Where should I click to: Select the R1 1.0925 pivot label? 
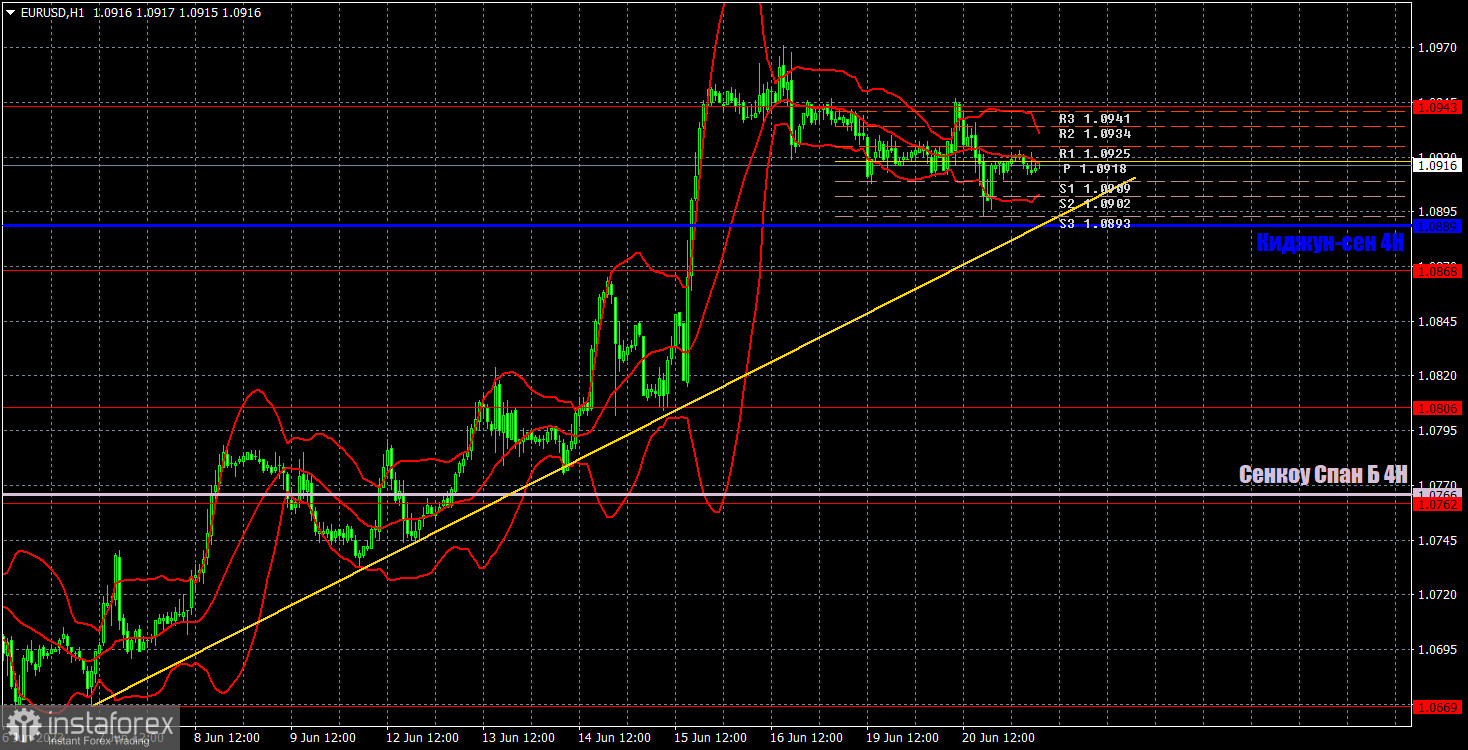(1094, 153)
